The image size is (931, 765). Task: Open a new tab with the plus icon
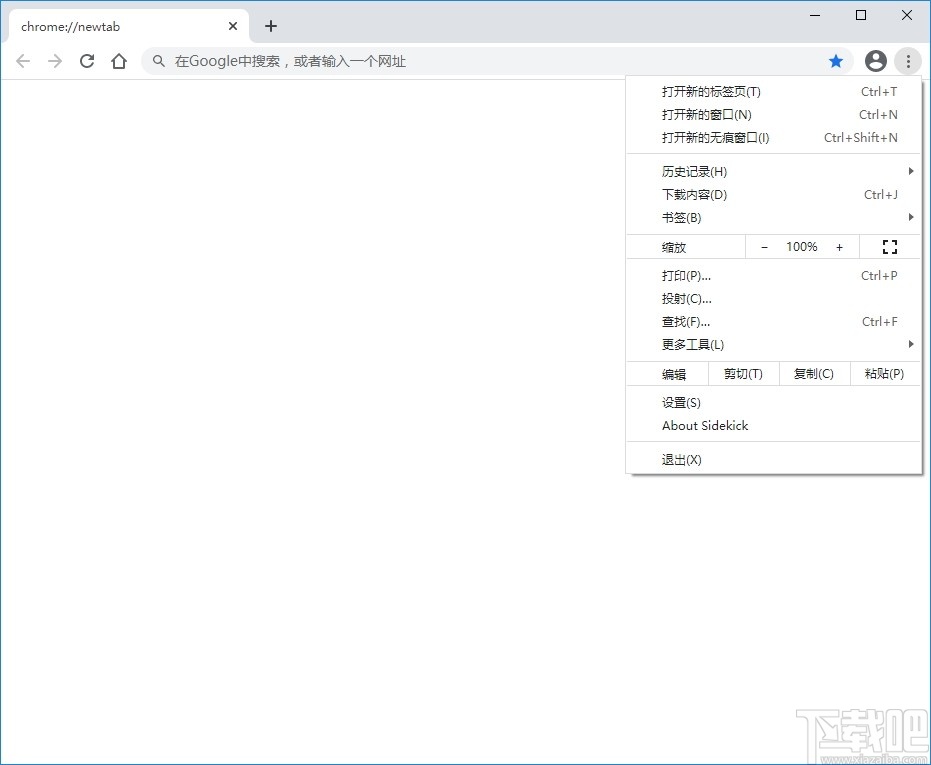coord(270,26)
